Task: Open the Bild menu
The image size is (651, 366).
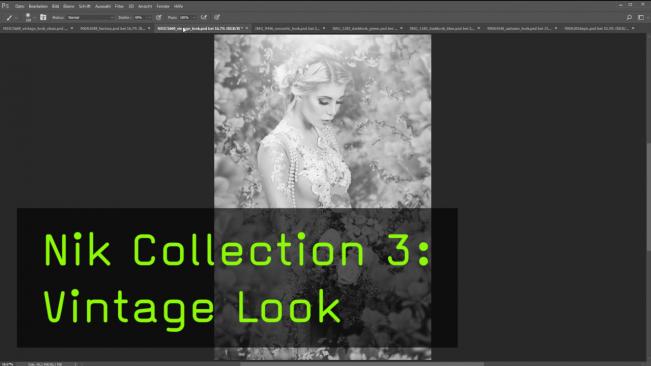Action: tap(56, 6)
